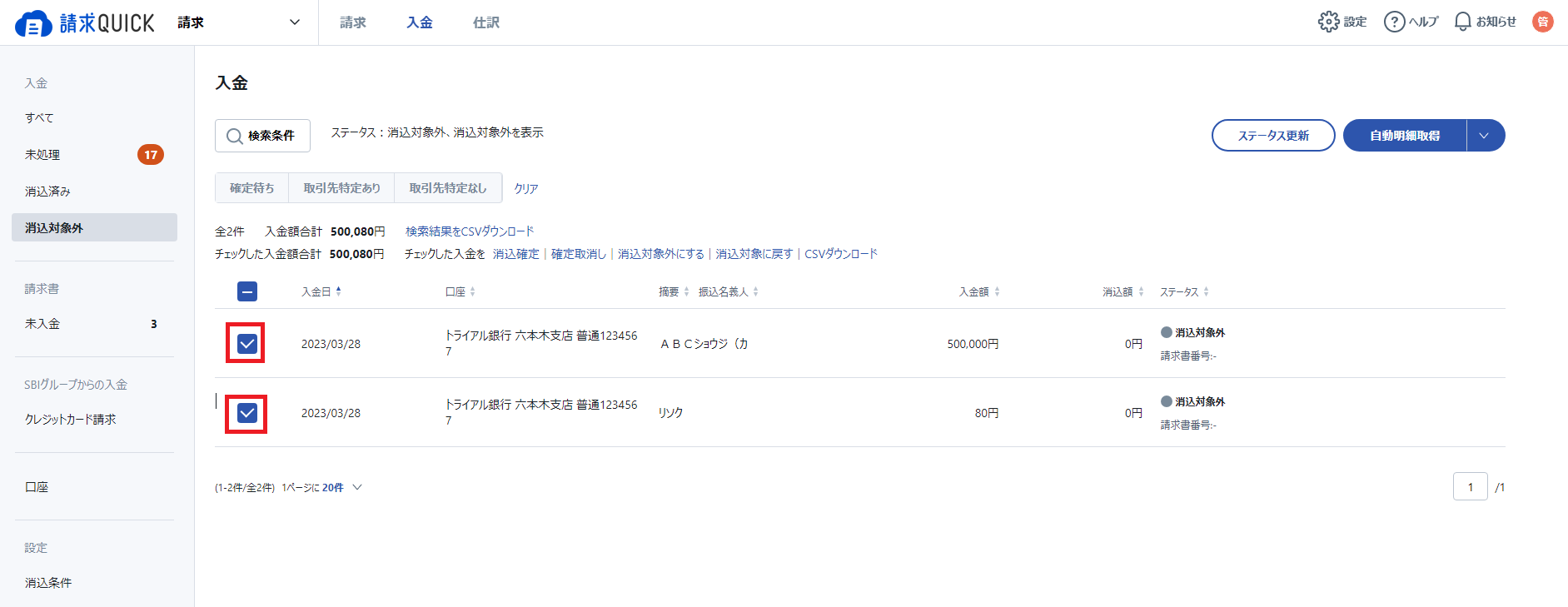
Task: Uncheck the 80円 リソク row checkbox
Action: click(247, 413)
